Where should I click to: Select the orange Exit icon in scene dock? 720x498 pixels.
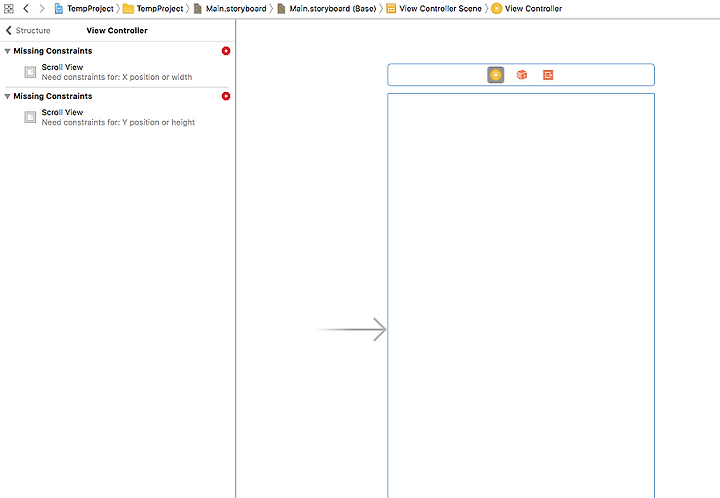(x=548, y=75)
